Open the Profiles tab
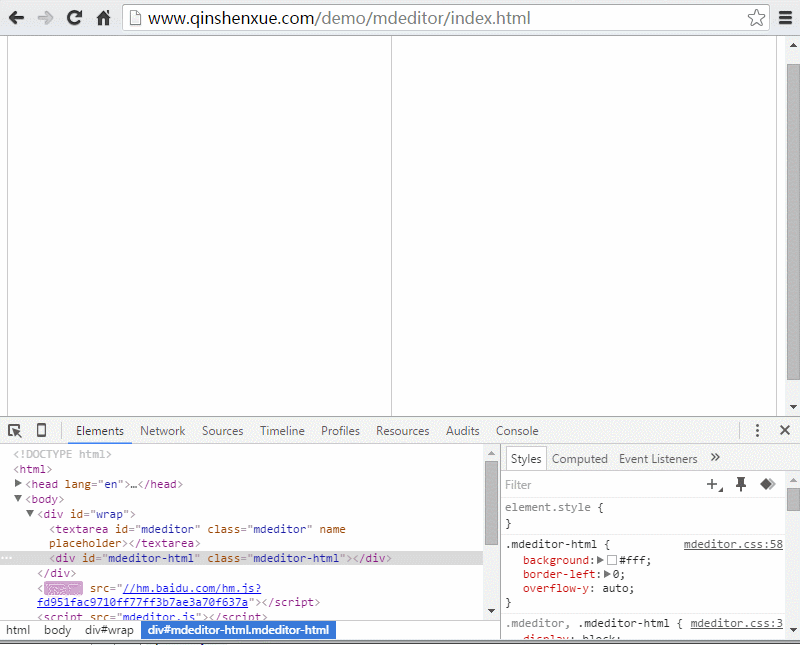The width and height of the screenshot is (800, 645). coord(340,431)
